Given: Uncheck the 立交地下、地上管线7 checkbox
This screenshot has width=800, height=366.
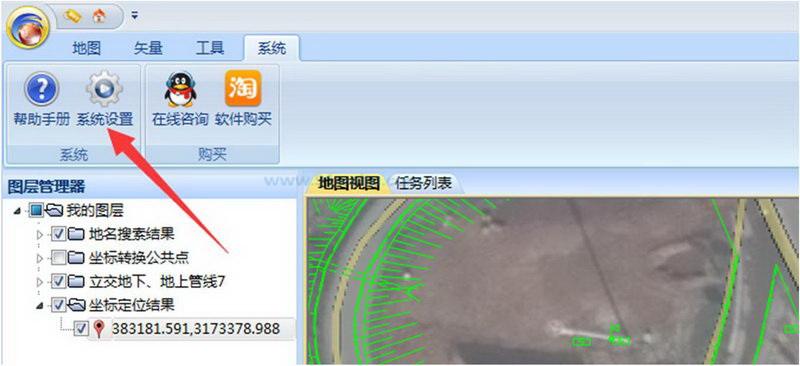Looking at the screenshot, I should tap(59, 281).
